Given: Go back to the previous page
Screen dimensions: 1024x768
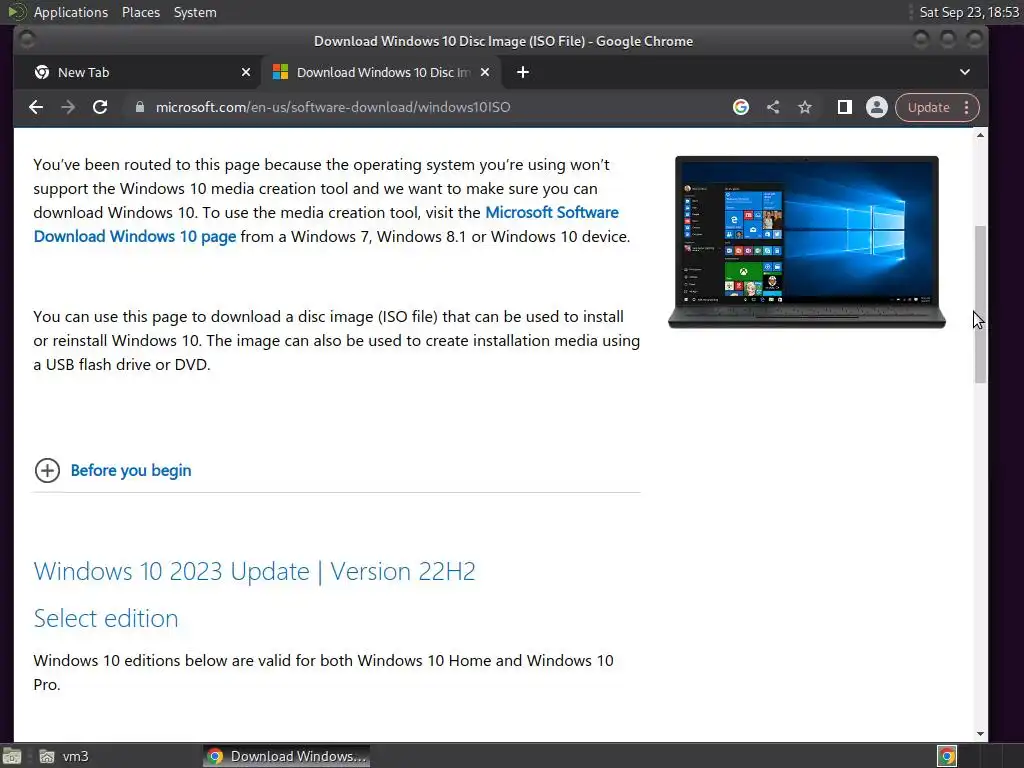Looking at the screenshot, I should pyautogui.click(x=36, y=107).
